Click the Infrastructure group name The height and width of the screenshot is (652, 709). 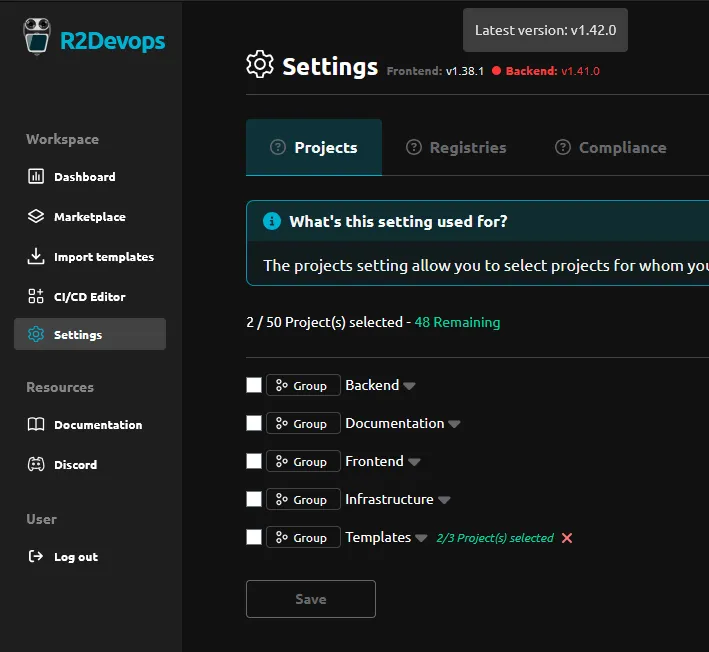pos(389,499)
